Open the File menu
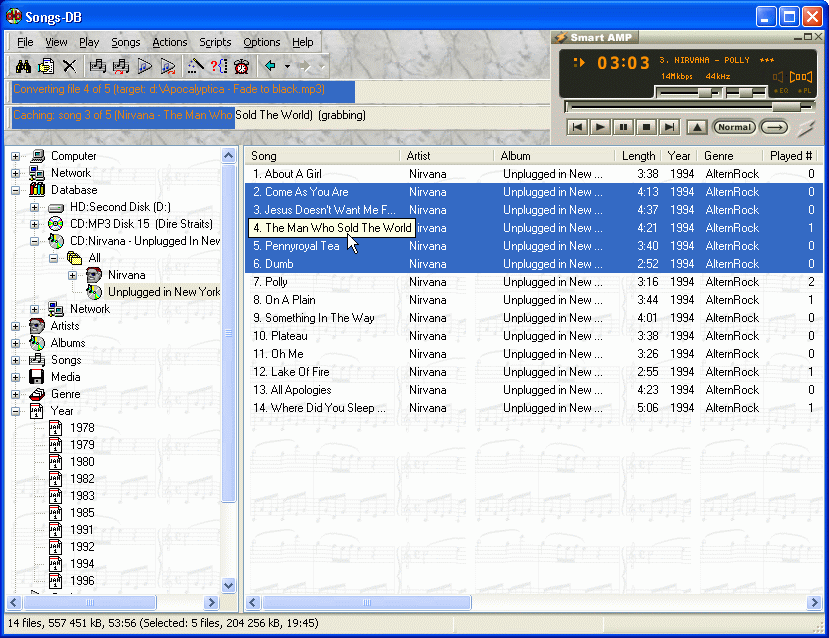Image resolution: width=829 pixels, height=638 pixels. [25, 42]
